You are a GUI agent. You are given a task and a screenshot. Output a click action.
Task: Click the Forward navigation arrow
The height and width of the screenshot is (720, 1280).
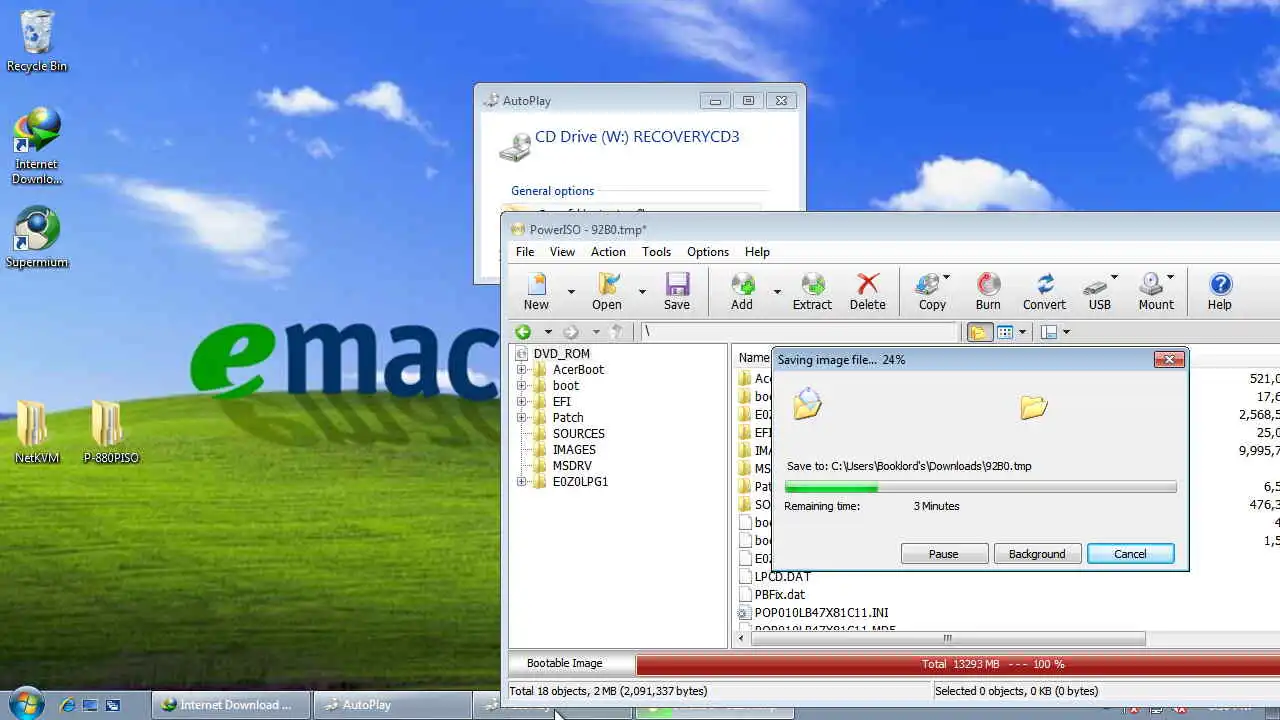[571, 332]
